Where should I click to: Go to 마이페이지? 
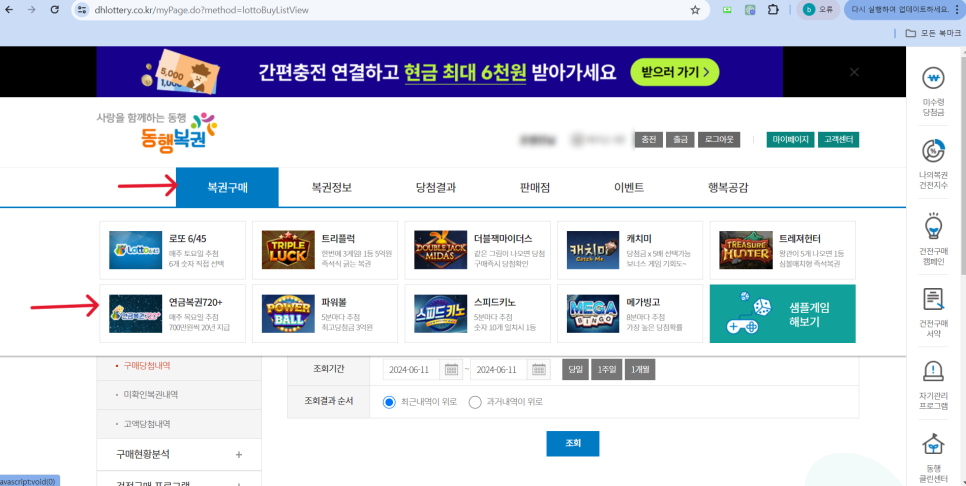791,139
